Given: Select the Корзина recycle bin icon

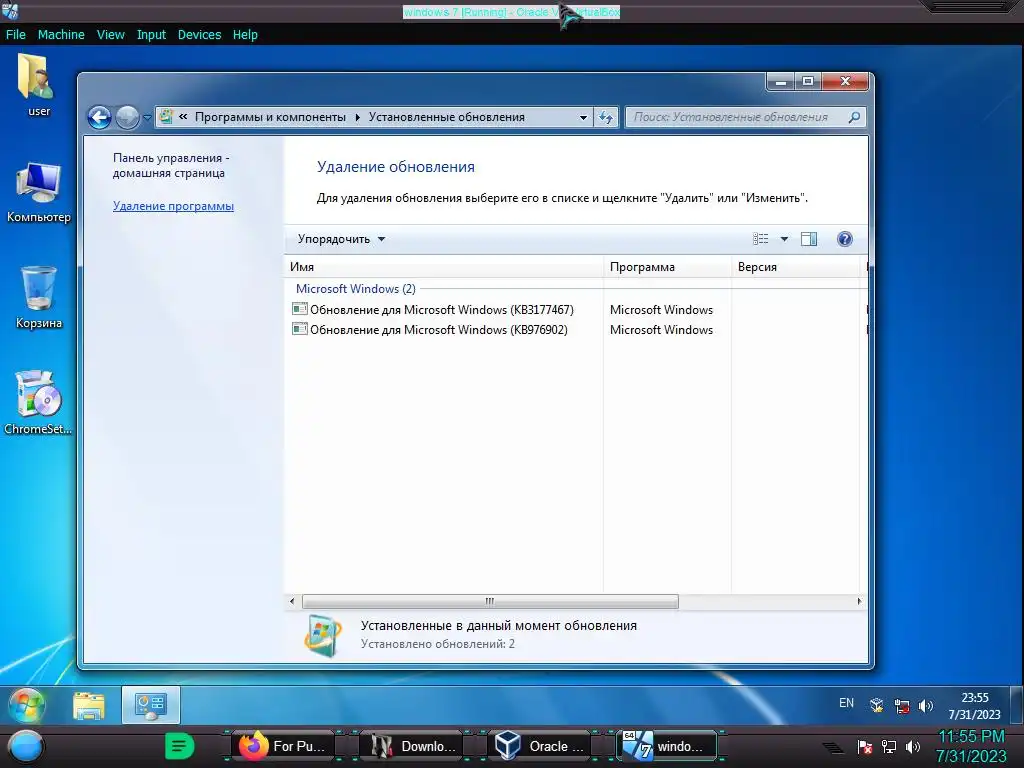Looking at the screenshot, I should click(x=39, y=297).
